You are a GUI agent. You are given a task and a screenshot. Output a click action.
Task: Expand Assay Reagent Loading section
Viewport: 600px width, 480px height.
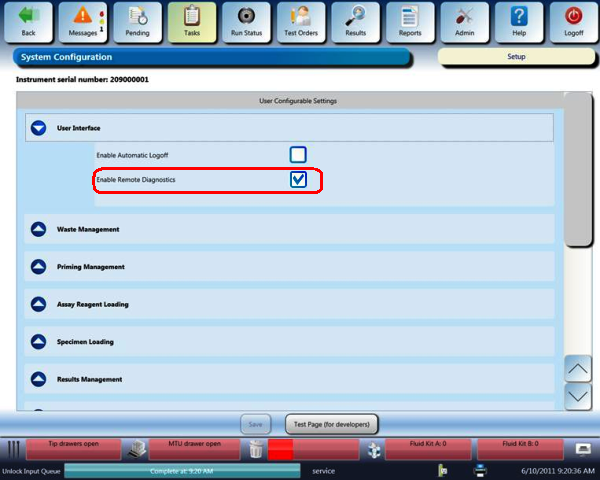(39, 304)
